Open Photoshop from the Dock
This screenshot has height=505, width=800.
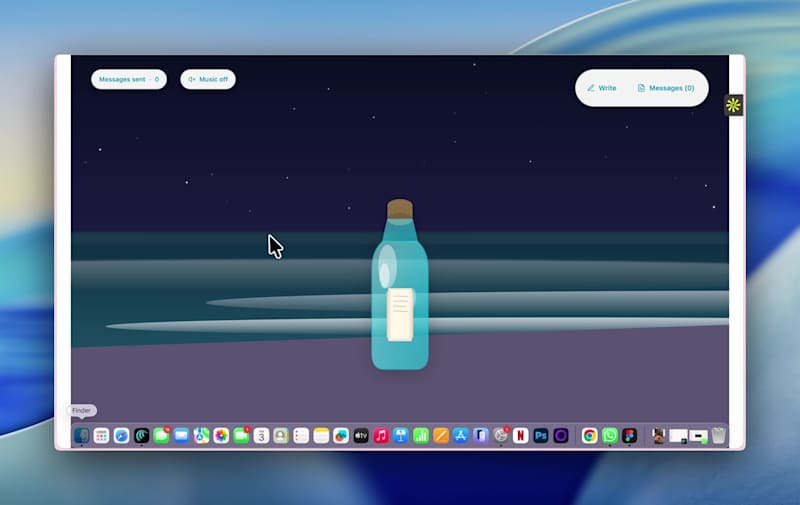541,436
